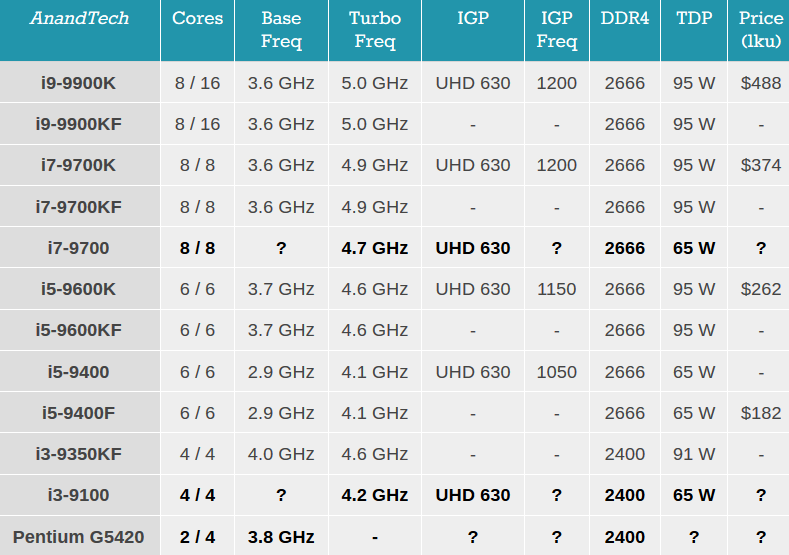The height and width of the screenshot is (555, 789).
Task: Select the i5-9600K processor name
Action: [78, 289]
